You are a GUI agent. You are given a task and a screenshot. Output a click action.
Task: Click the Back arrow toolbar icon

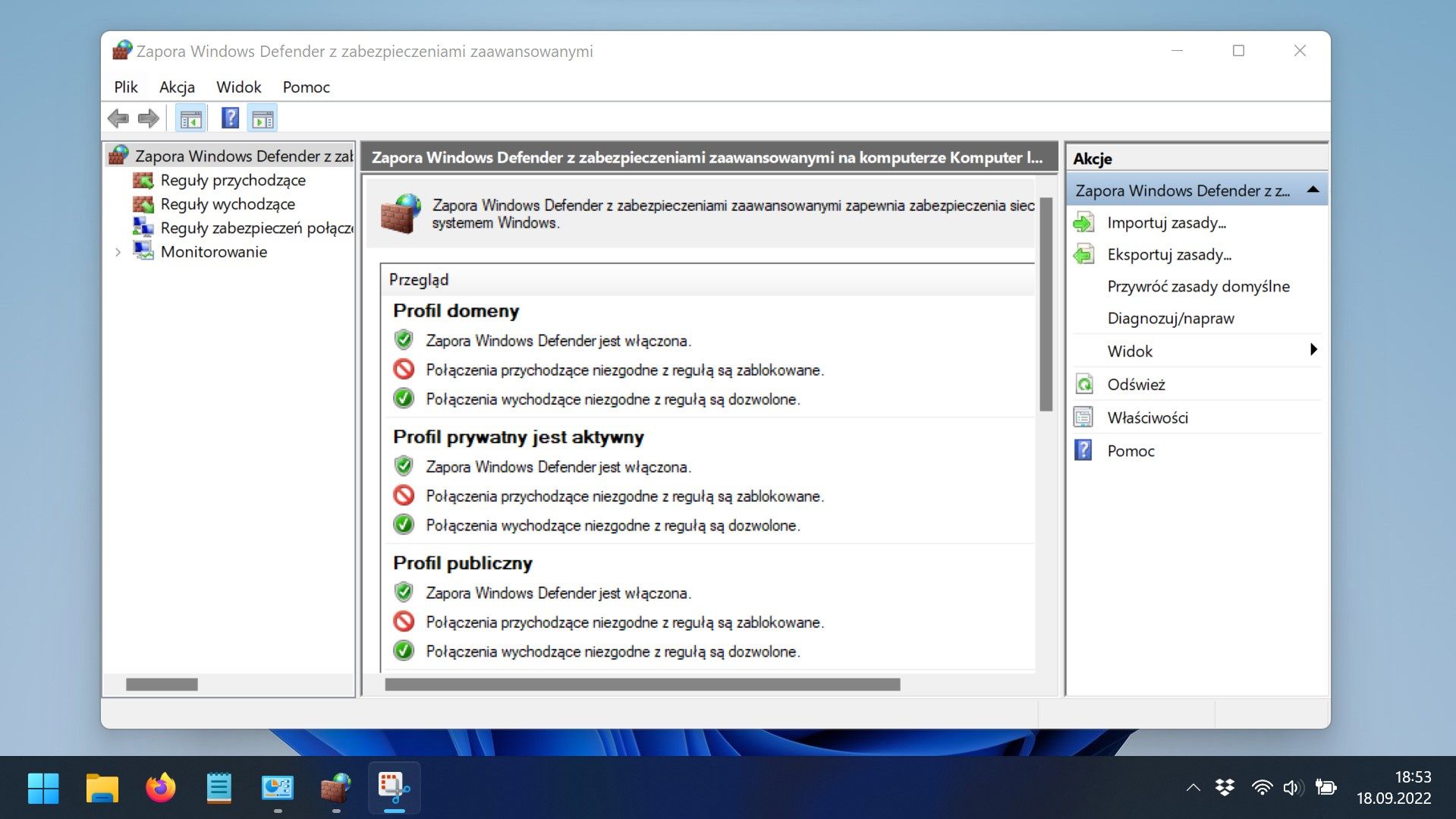tap(118, 118)
